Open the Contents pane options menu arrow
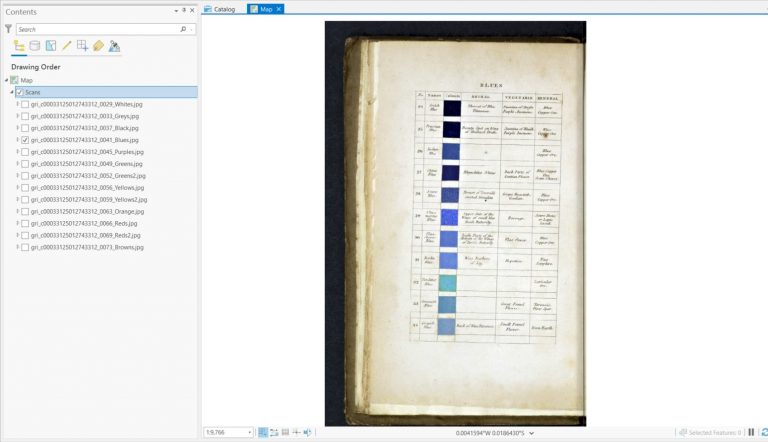 pos(176,11)
